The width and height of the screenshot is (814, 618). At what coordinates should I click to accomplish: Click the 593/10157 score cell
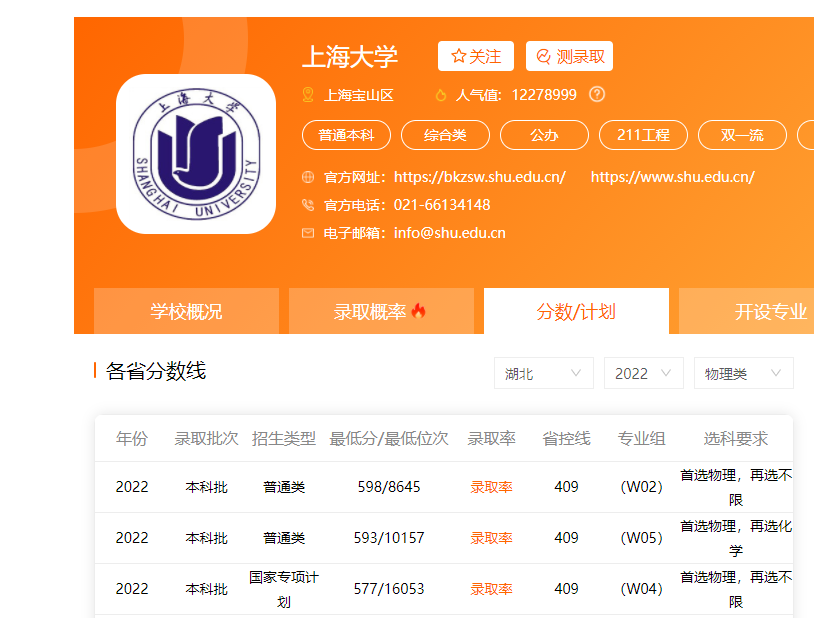click(x=389, y=538)
